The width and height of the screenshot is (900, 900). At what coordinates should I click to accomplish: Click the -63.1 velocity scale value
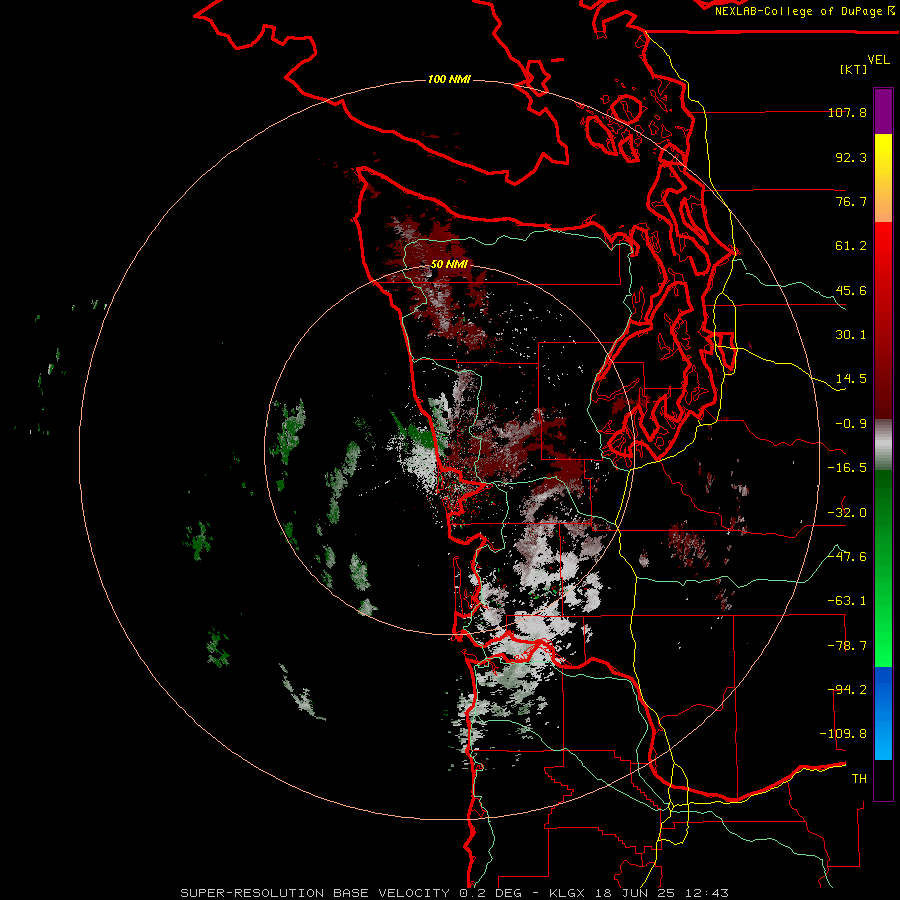pyautogui.click(x=847, y=601)
